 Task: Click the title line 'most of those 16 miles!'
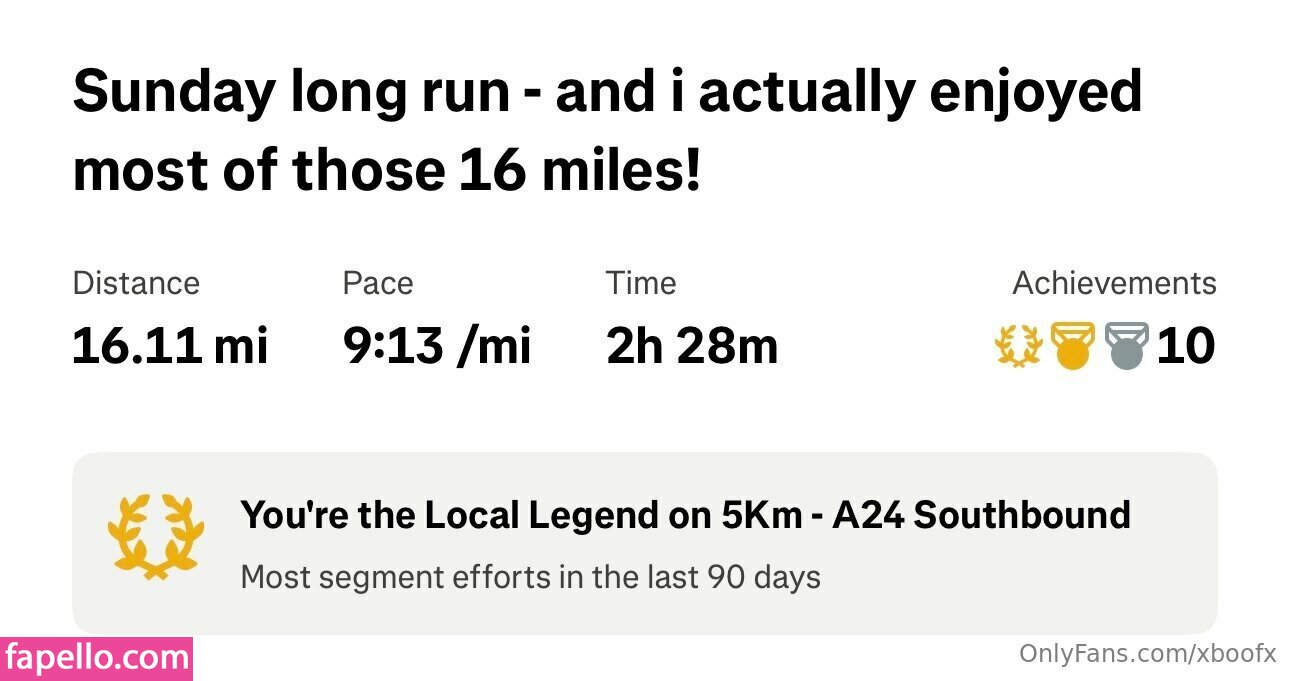pyautogui.click(x=387, y=170)
